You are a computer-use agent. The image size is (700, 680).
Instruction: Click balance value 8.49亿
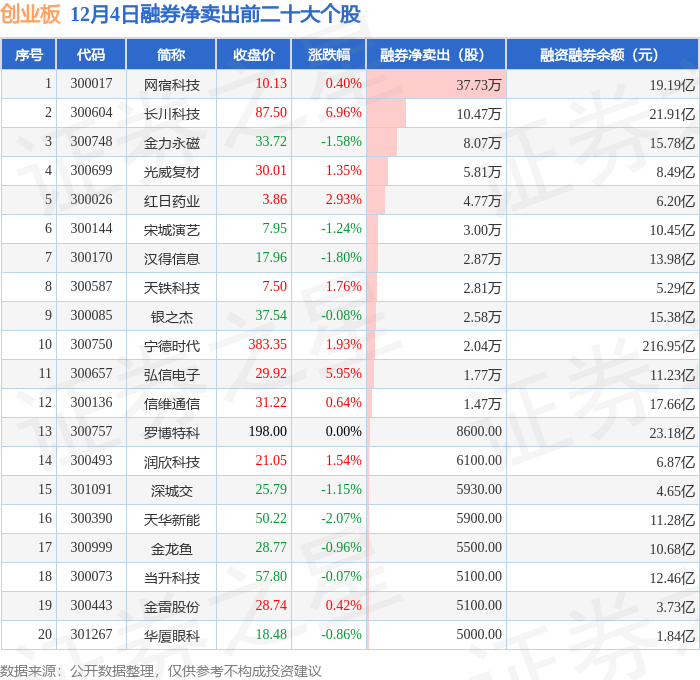pyautogui.click(x=675, y=172)
